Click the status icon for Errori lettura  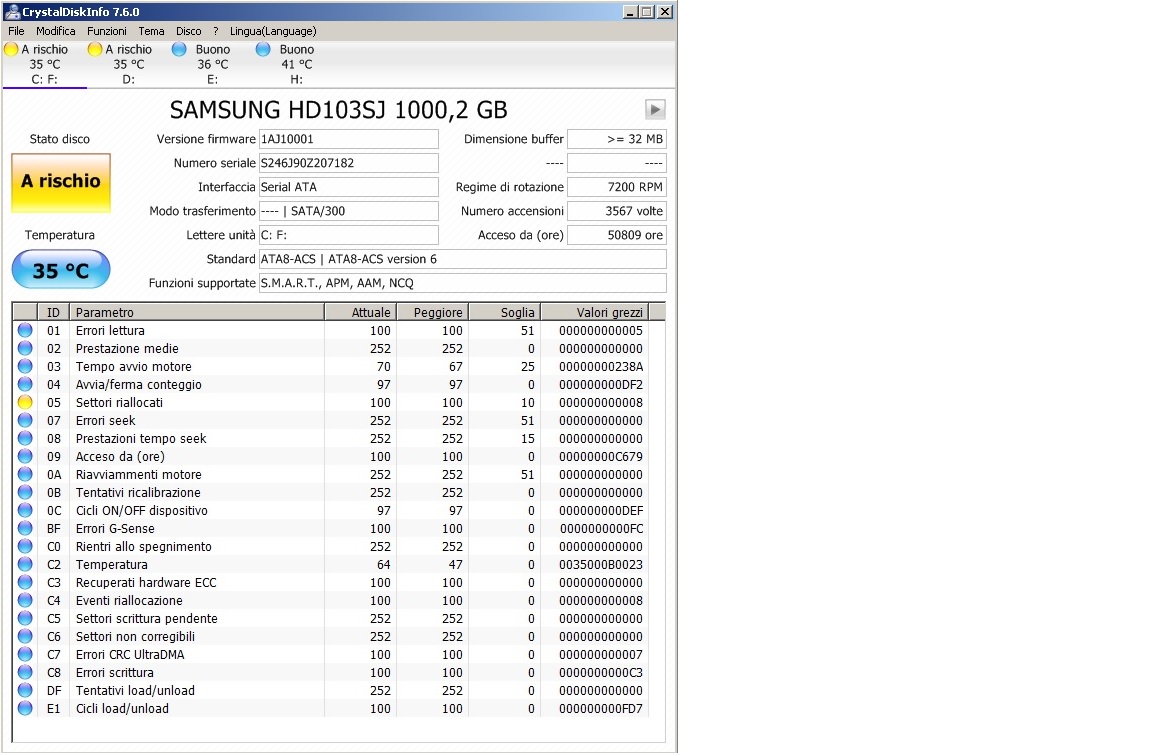pos(25,331)
